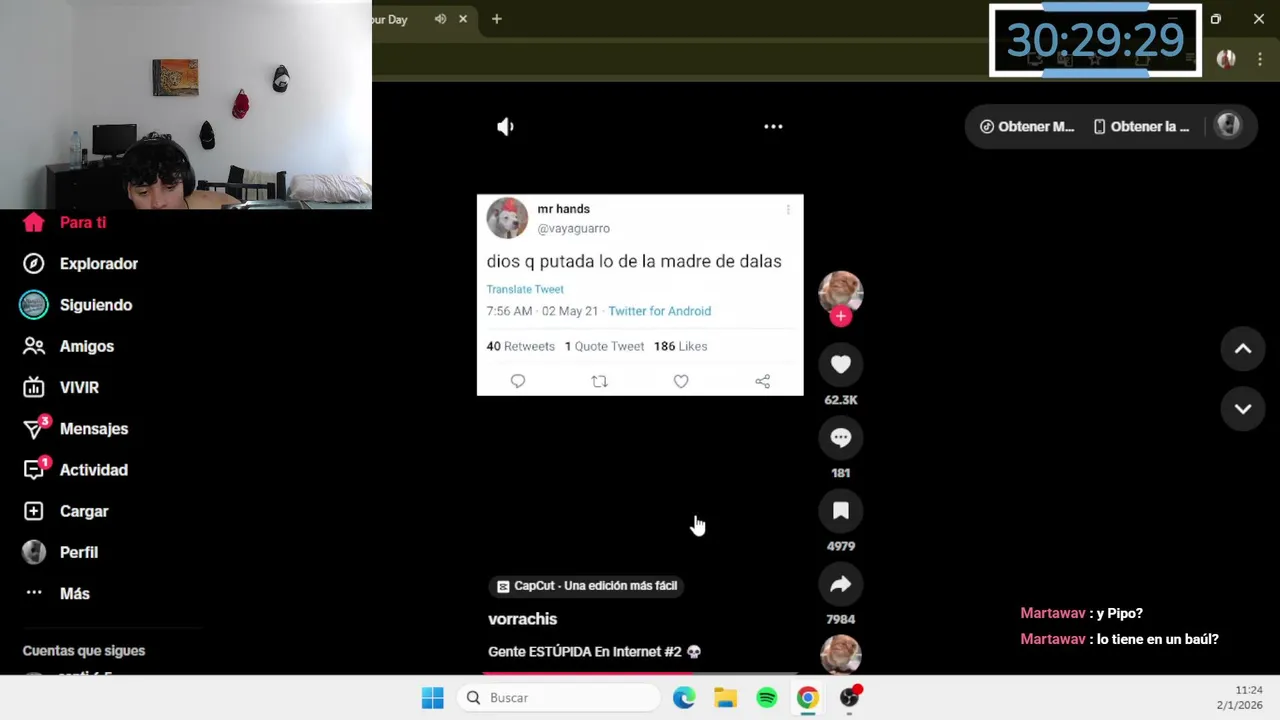This screenshot has height=720, width=1280.
Task: Open Chrome from taskbar
Action: [x=808, y=698]
